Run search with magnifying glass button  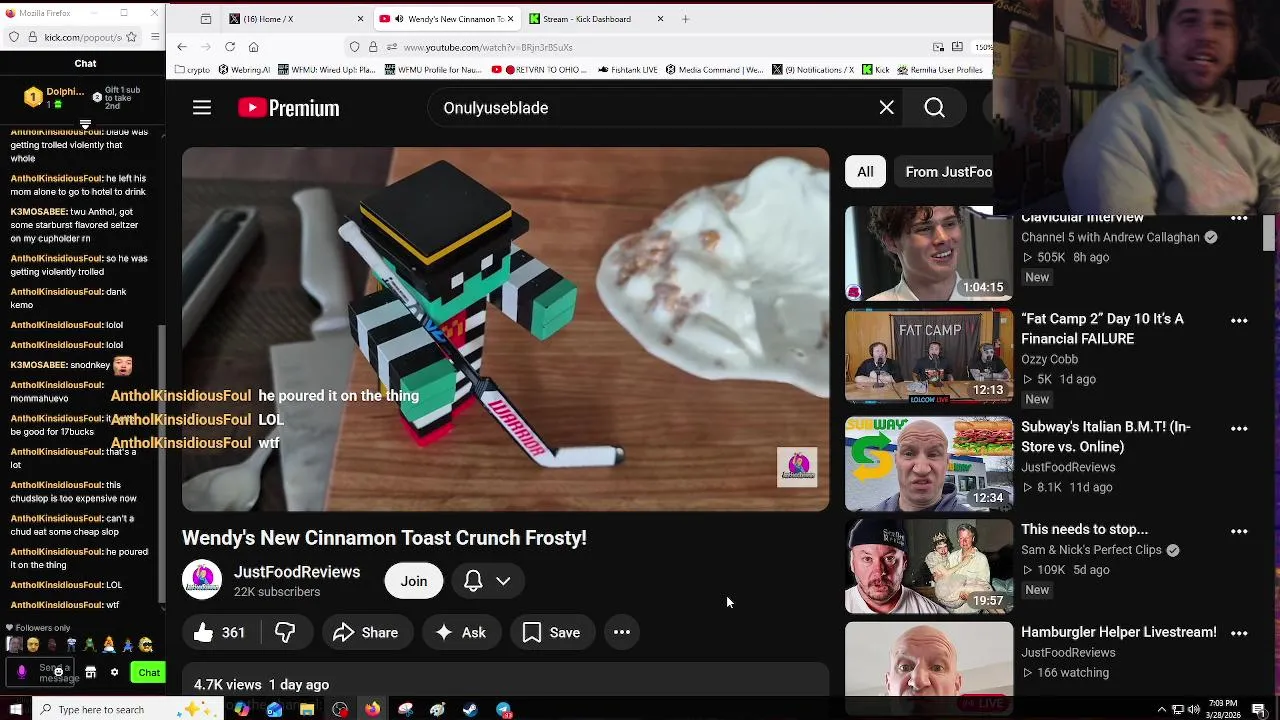point(934,108)
